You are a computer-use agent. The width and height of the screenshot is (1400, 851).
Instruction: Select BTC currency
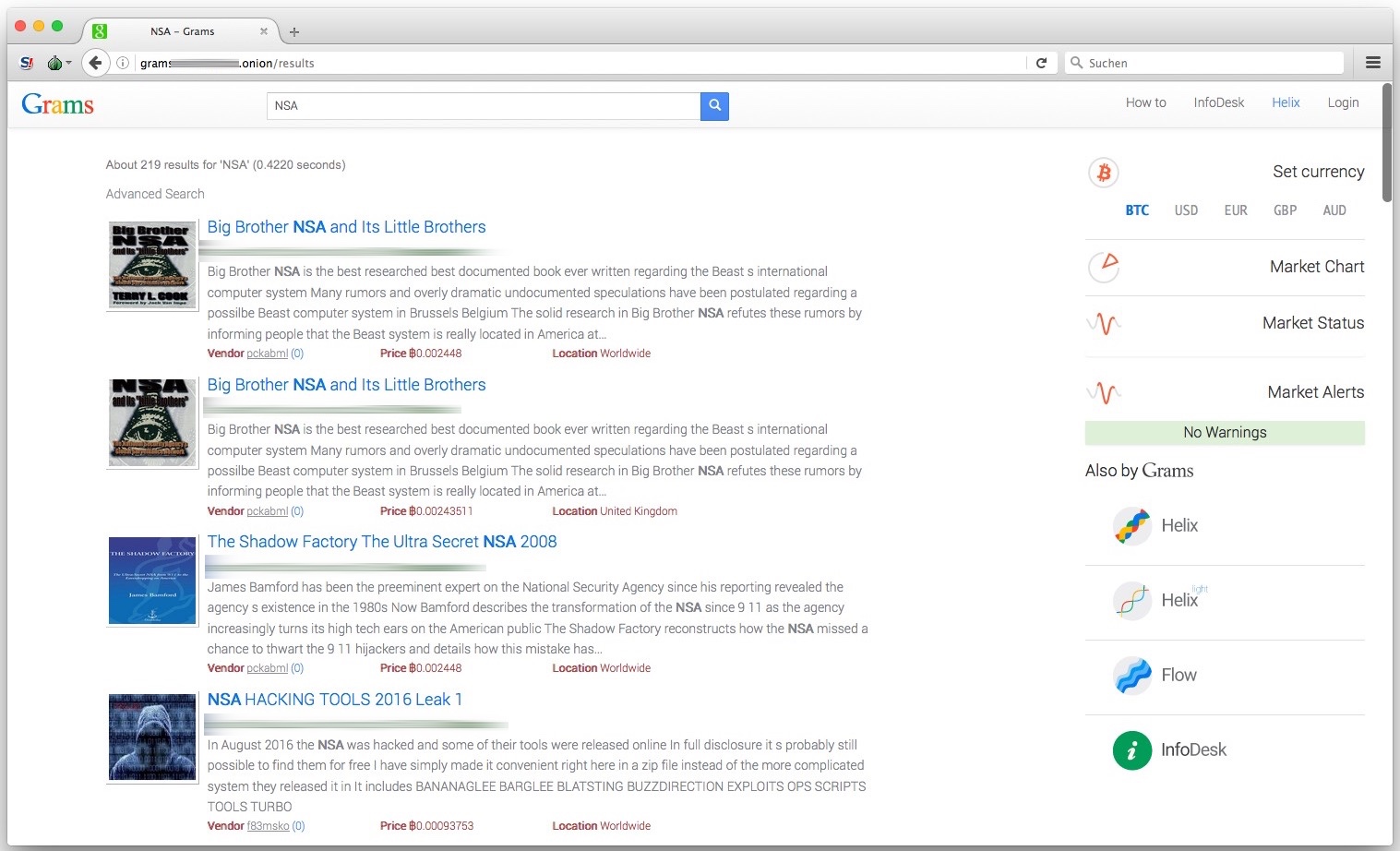coord(1137,210)
